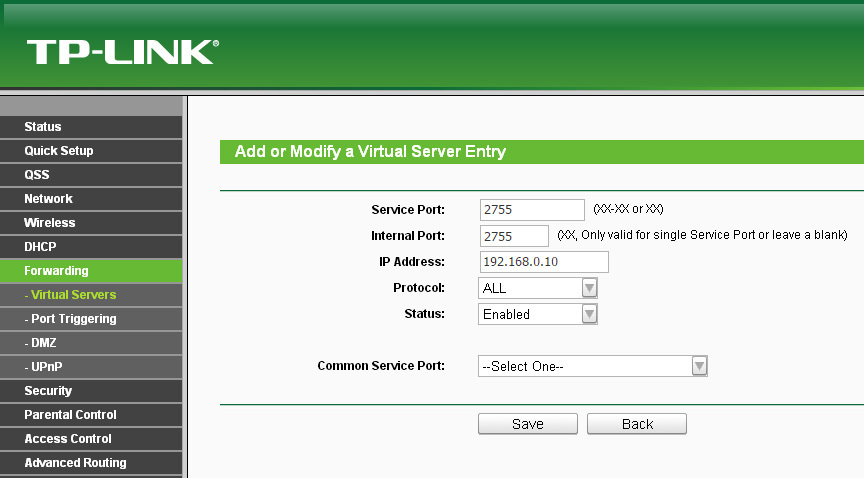
Task: Click the Service Port label
Action: (408, 210)
